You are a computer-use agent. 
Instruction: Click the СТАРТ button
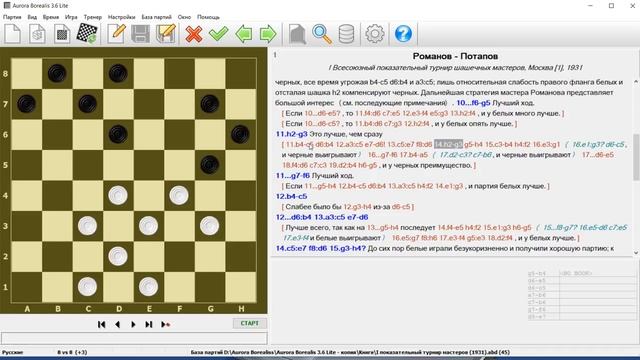click(249, 323)
